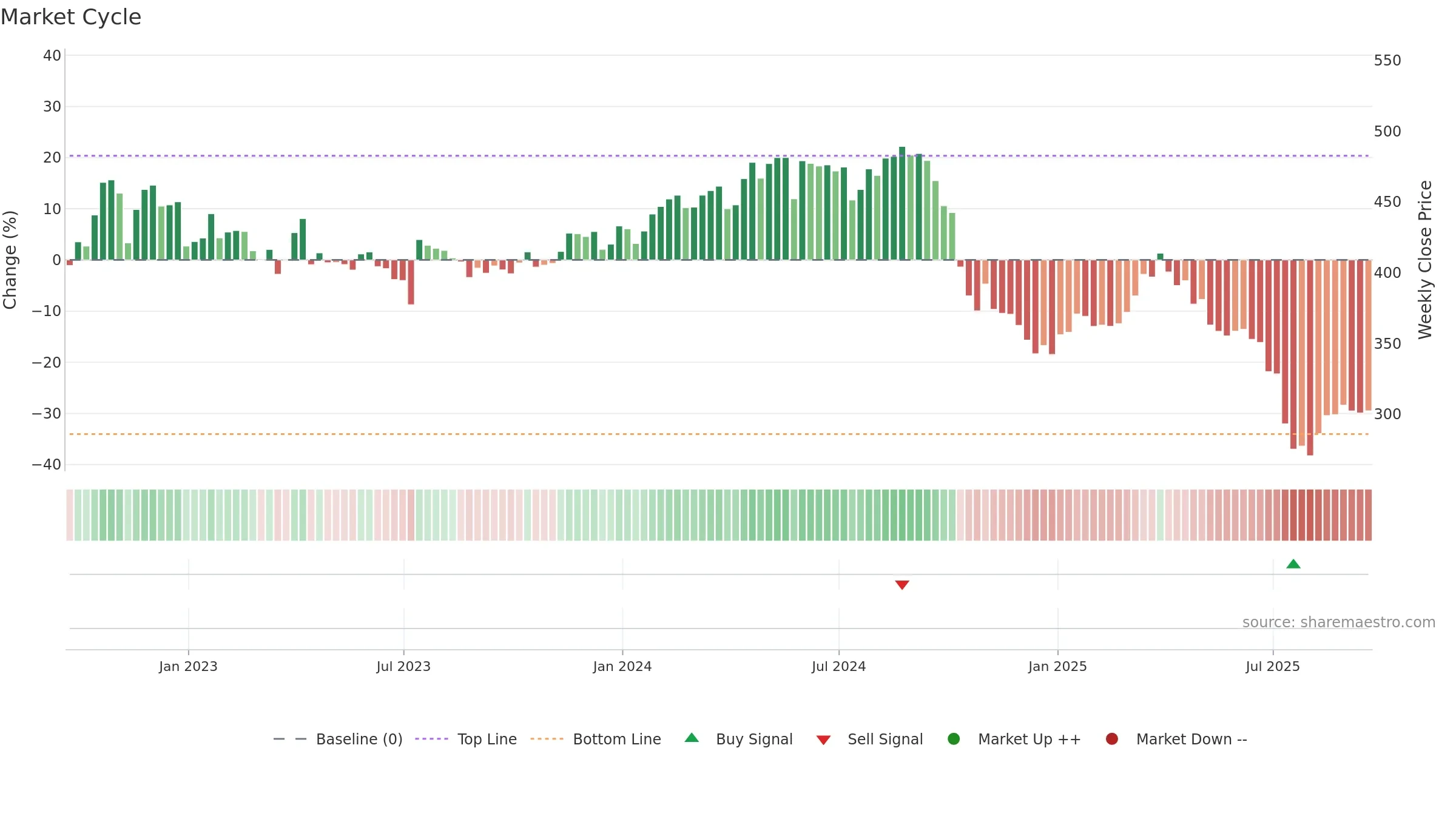The width and height of the screenshot is (1456, 819).
Task: Toggle the Sell Signal legend entry
Action: 870,739
